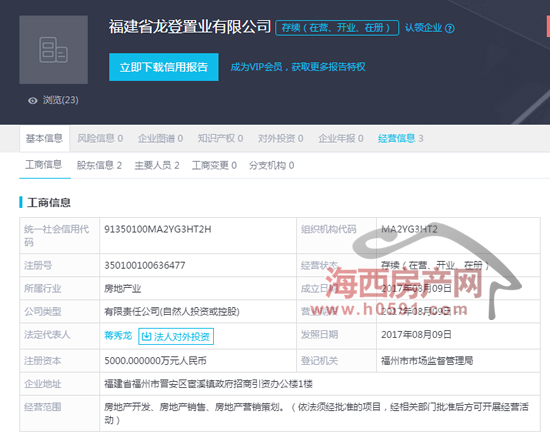Click the organization code MA2YG3HT2
550x435 pixels.
click(409, 229)
